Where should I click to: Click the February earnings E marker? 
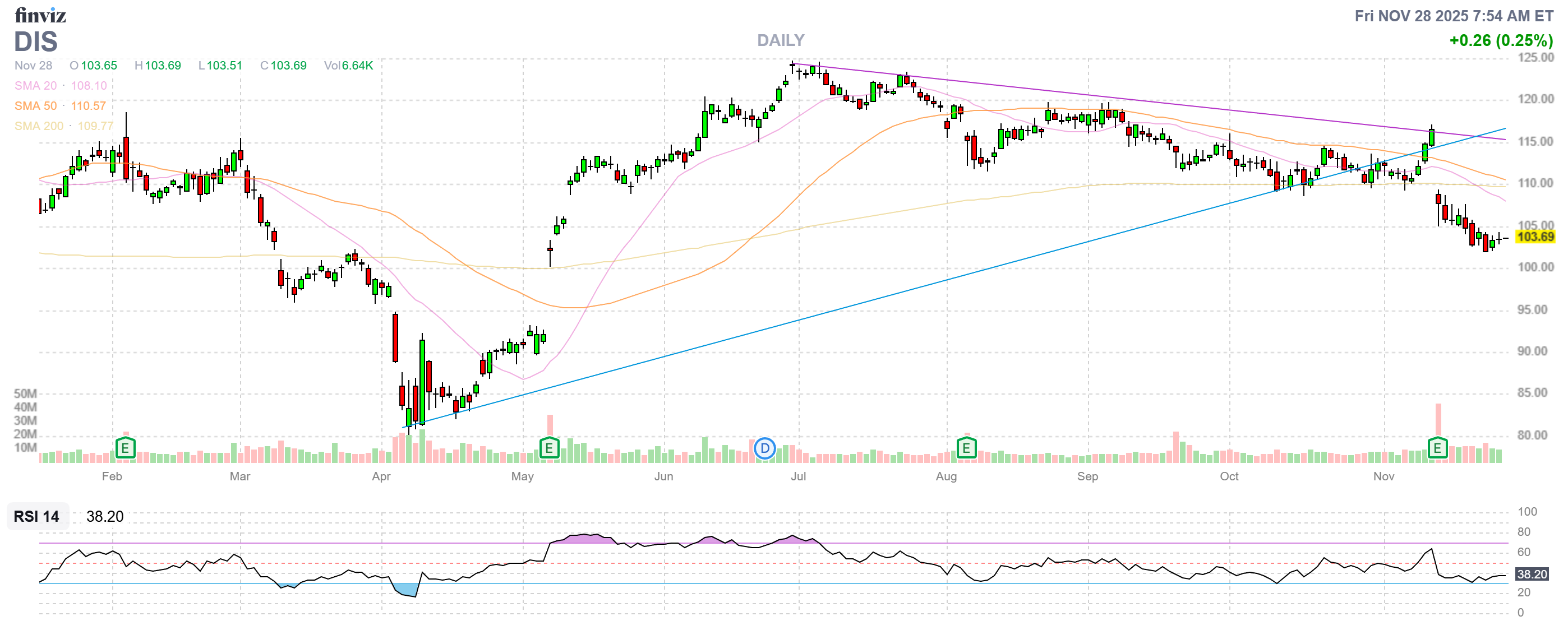tap(126, 449)
